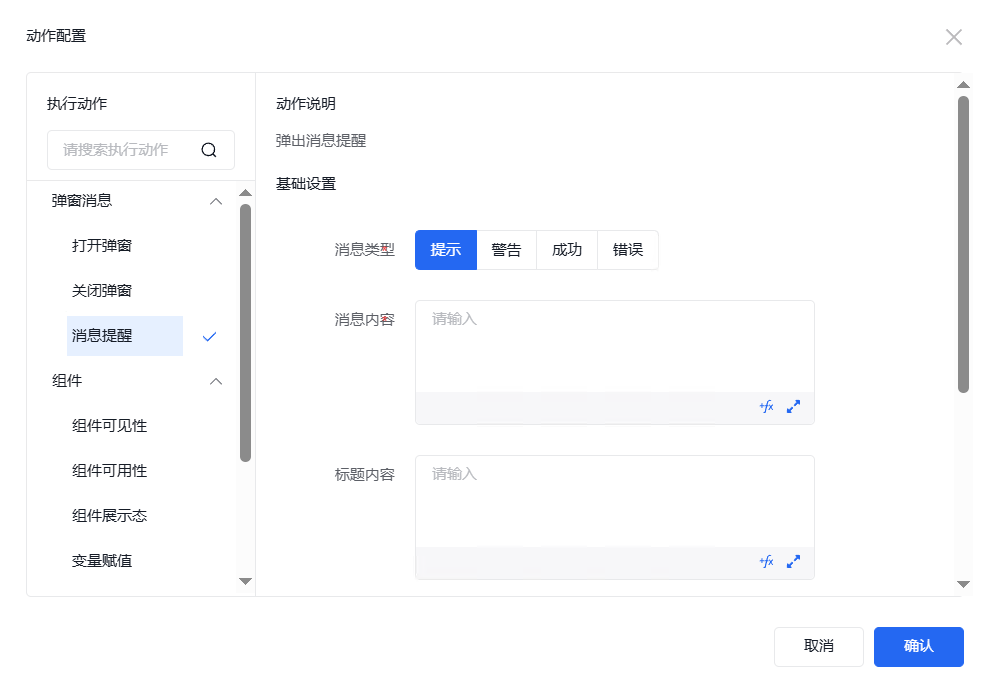Select 组件可见性 action
This screenshot has width=992, height=692.
click(x=109, y=426)
